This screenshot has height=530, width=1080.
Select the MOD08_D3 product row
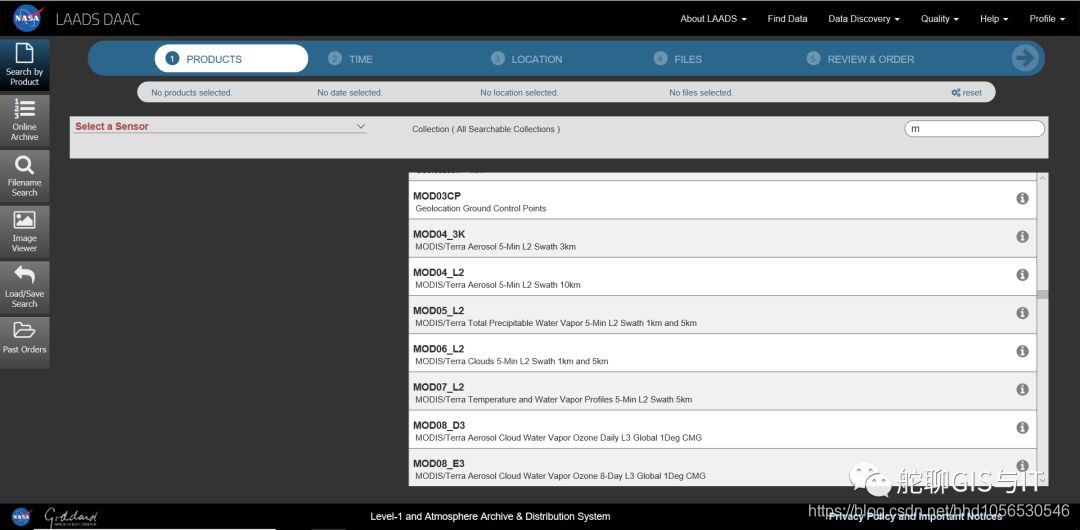723,430
